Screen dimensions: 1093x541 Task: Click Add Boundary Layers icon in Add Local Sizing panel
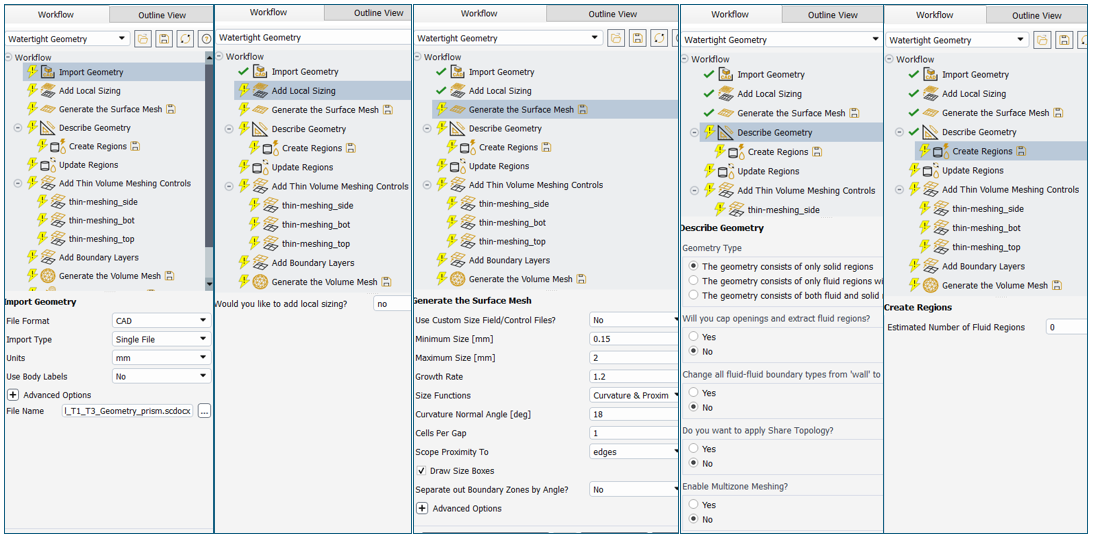coord(260,263)
